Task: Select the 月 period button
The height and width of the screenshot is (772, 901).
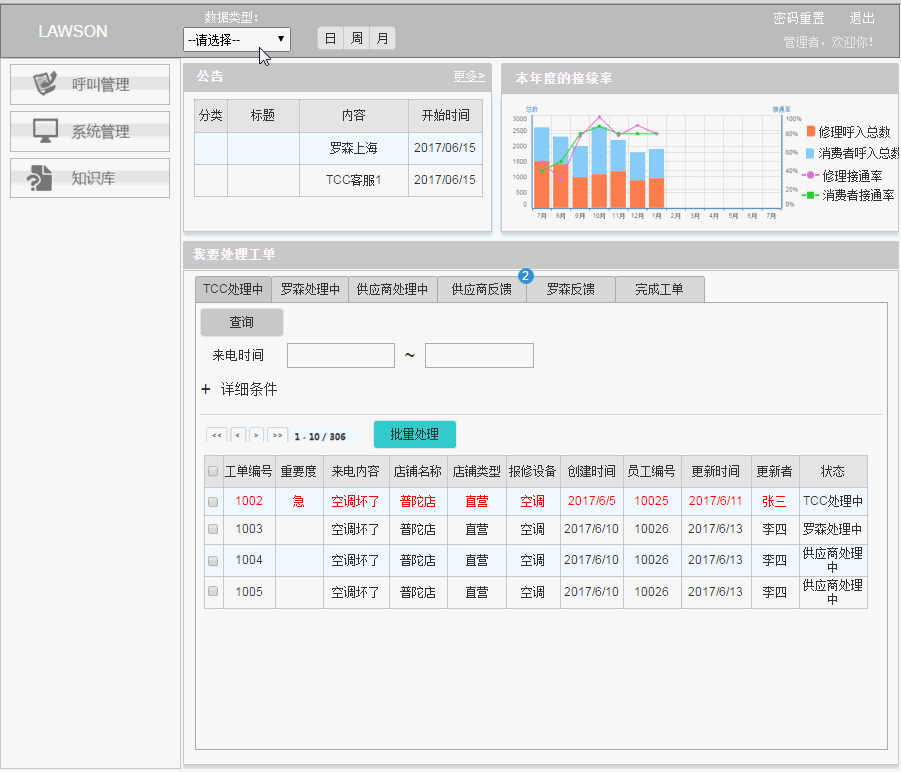Action: [x=382, y=38]
